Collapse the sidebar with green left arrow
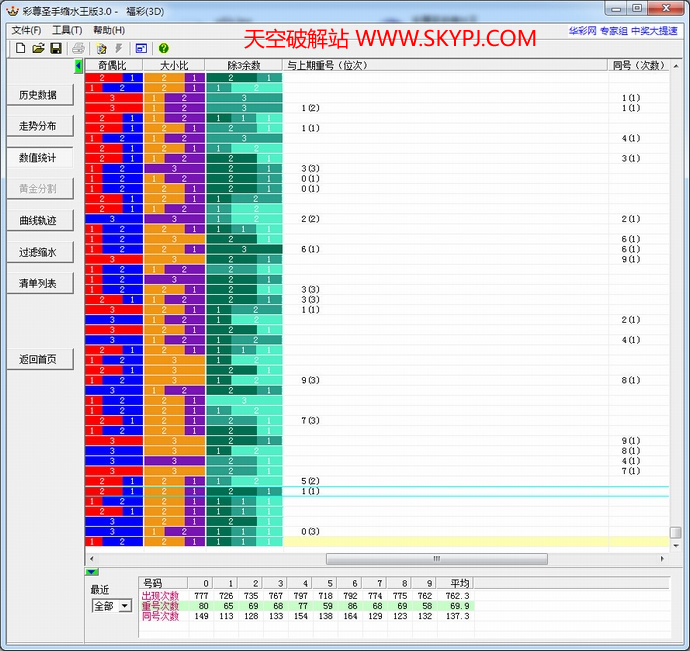The height and width of the screenshot is (651, 690). click(79, 65)
